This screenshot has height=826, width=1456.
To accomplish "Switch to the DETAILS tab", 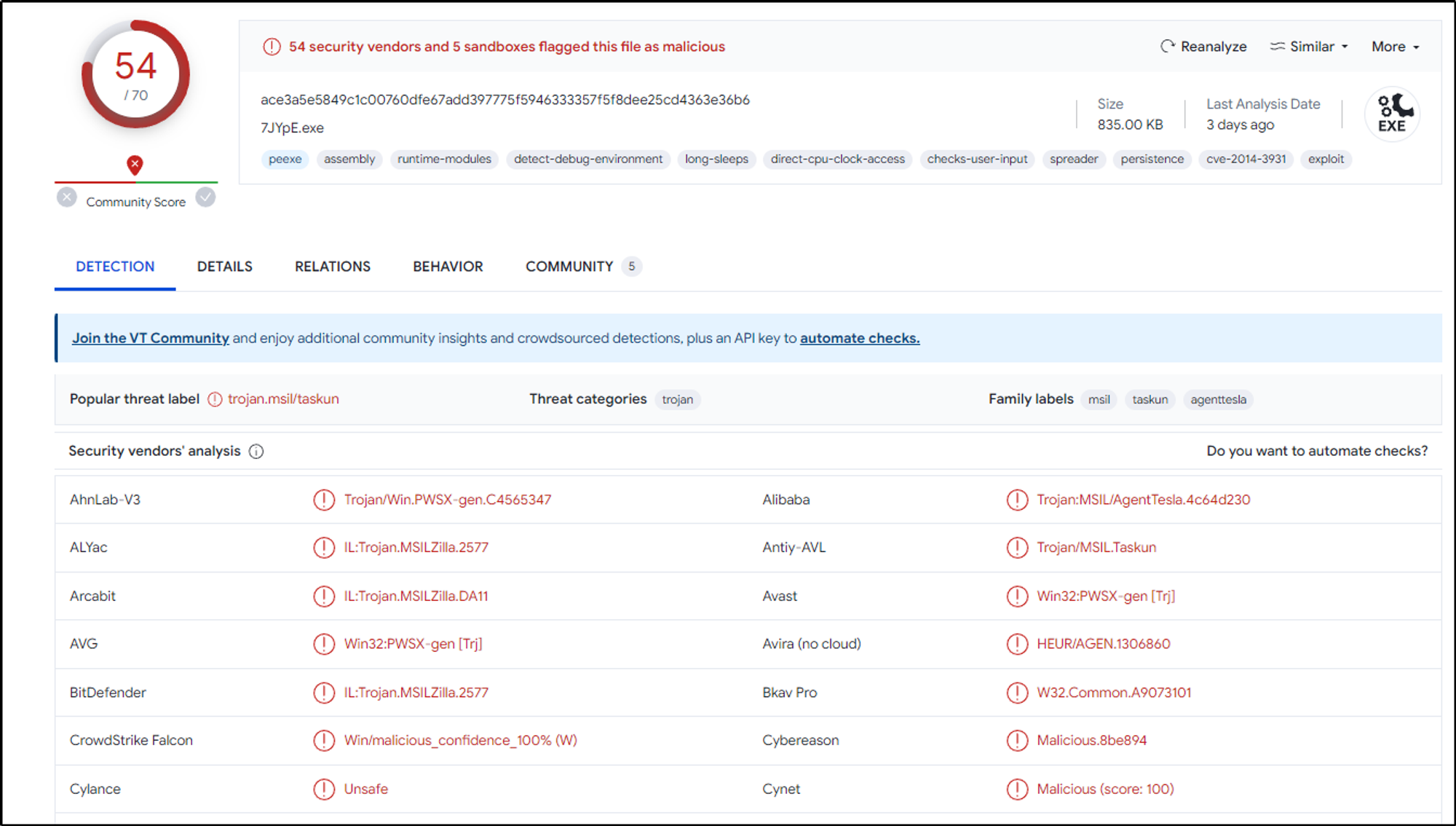I will (224, 267).
